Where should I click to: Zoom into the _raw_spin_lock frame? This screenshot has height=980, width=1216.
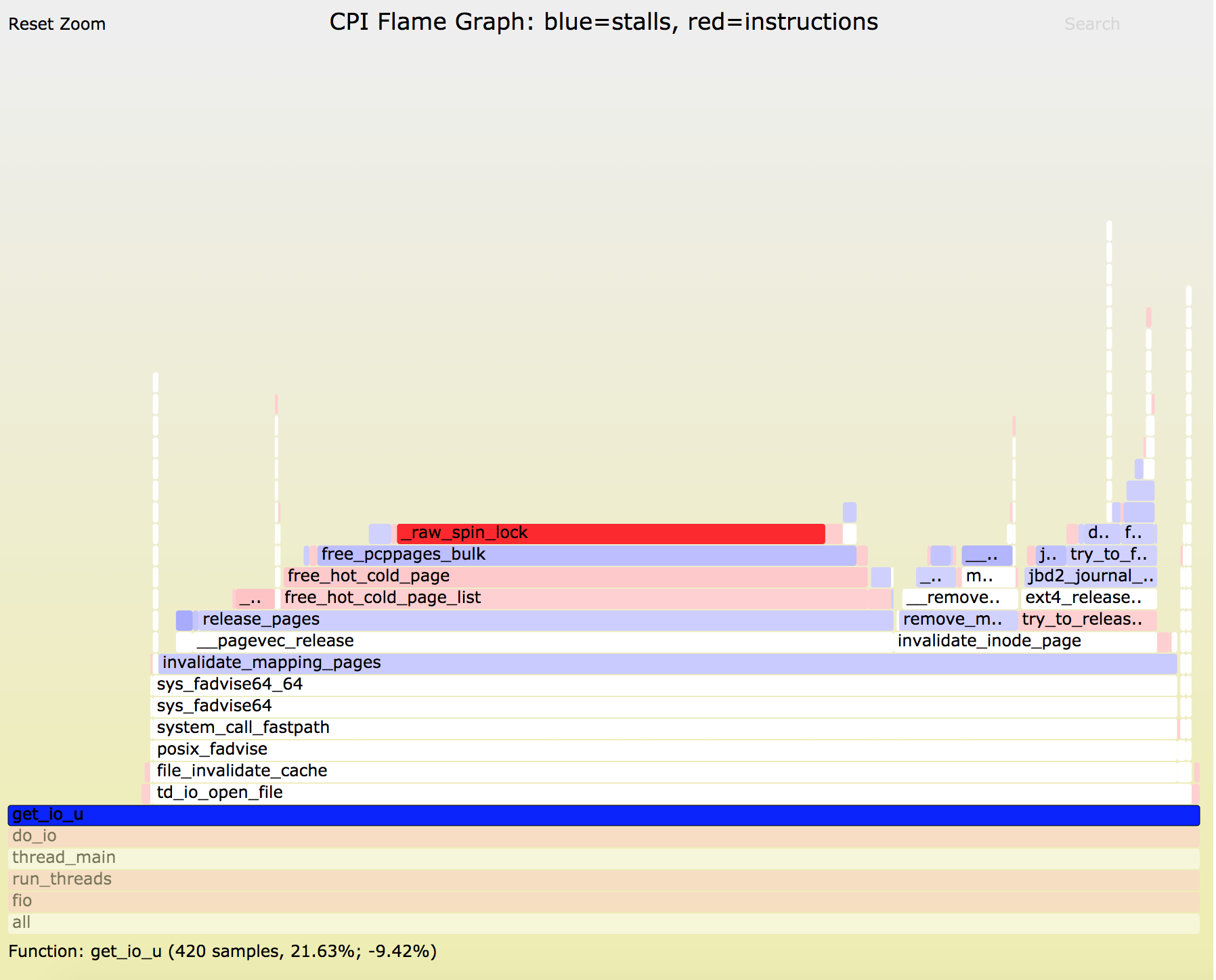click(609, 533)
